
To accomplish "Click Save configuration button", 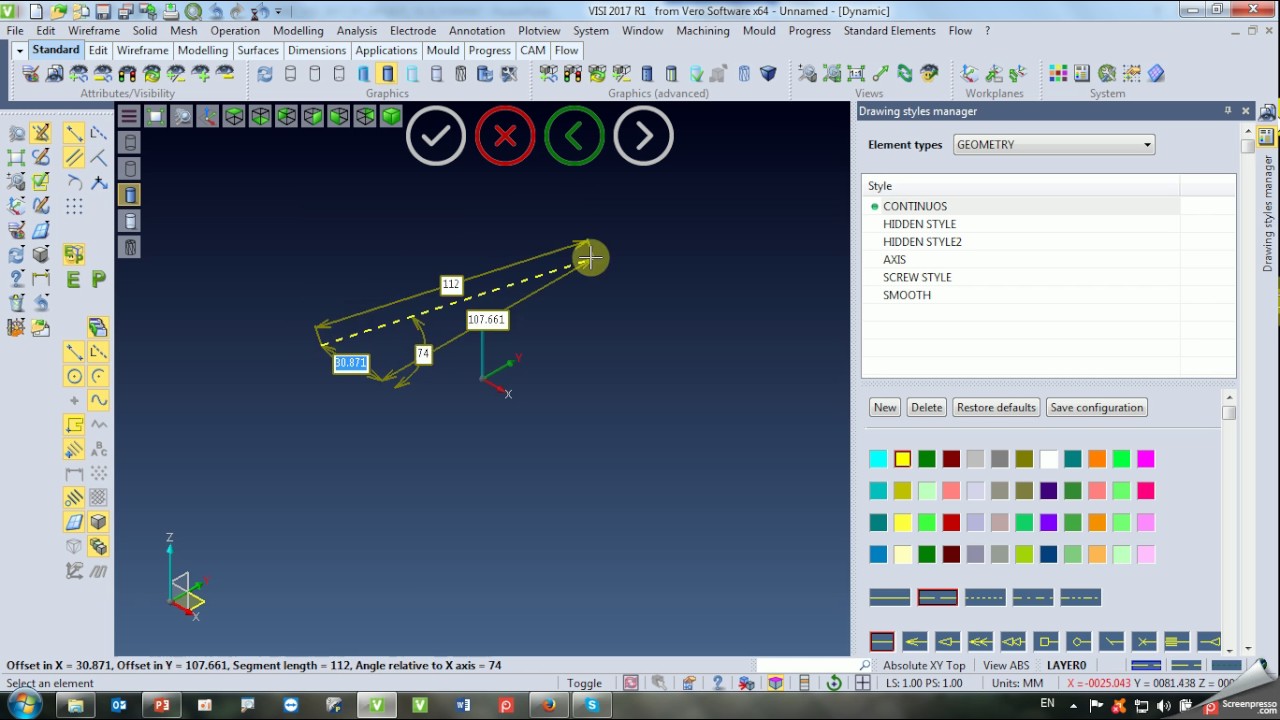I will 1097,408.
